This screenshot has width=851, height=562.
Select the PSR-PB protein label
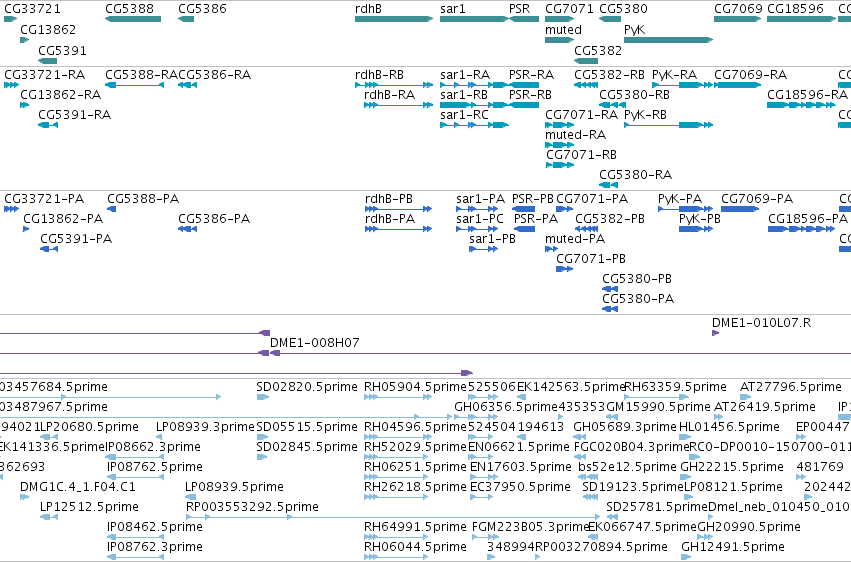(532, 199)
